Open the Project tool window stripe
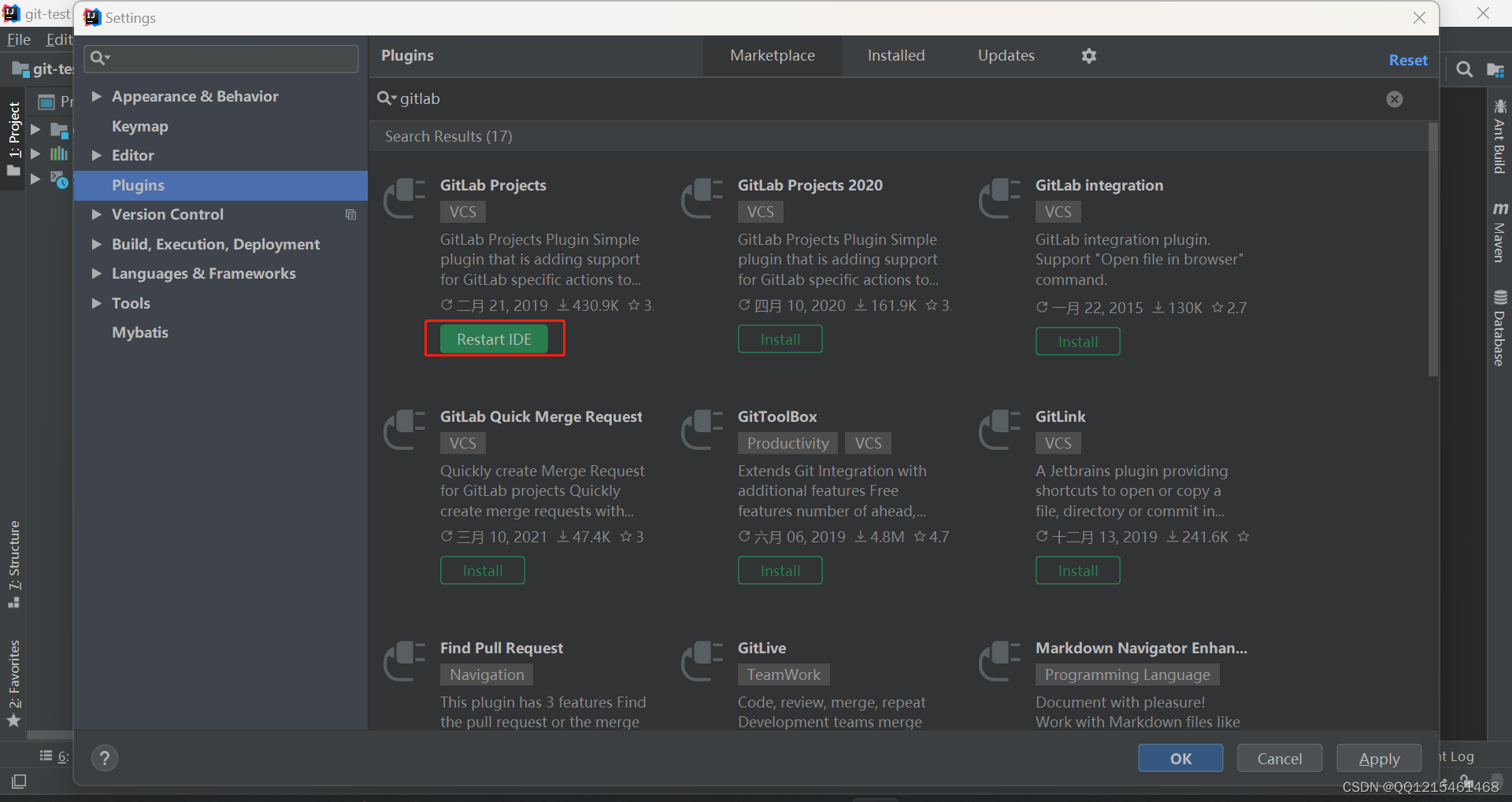Screen dimensions: 1512x802 tap(14, 139)
